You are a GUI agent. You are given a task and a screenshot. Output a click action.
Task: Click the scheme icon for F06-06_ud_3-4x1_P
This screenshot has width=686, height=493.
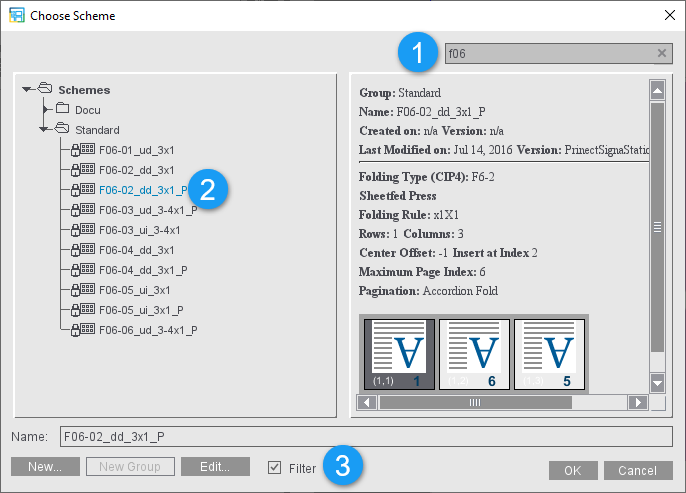pos(88,330)
